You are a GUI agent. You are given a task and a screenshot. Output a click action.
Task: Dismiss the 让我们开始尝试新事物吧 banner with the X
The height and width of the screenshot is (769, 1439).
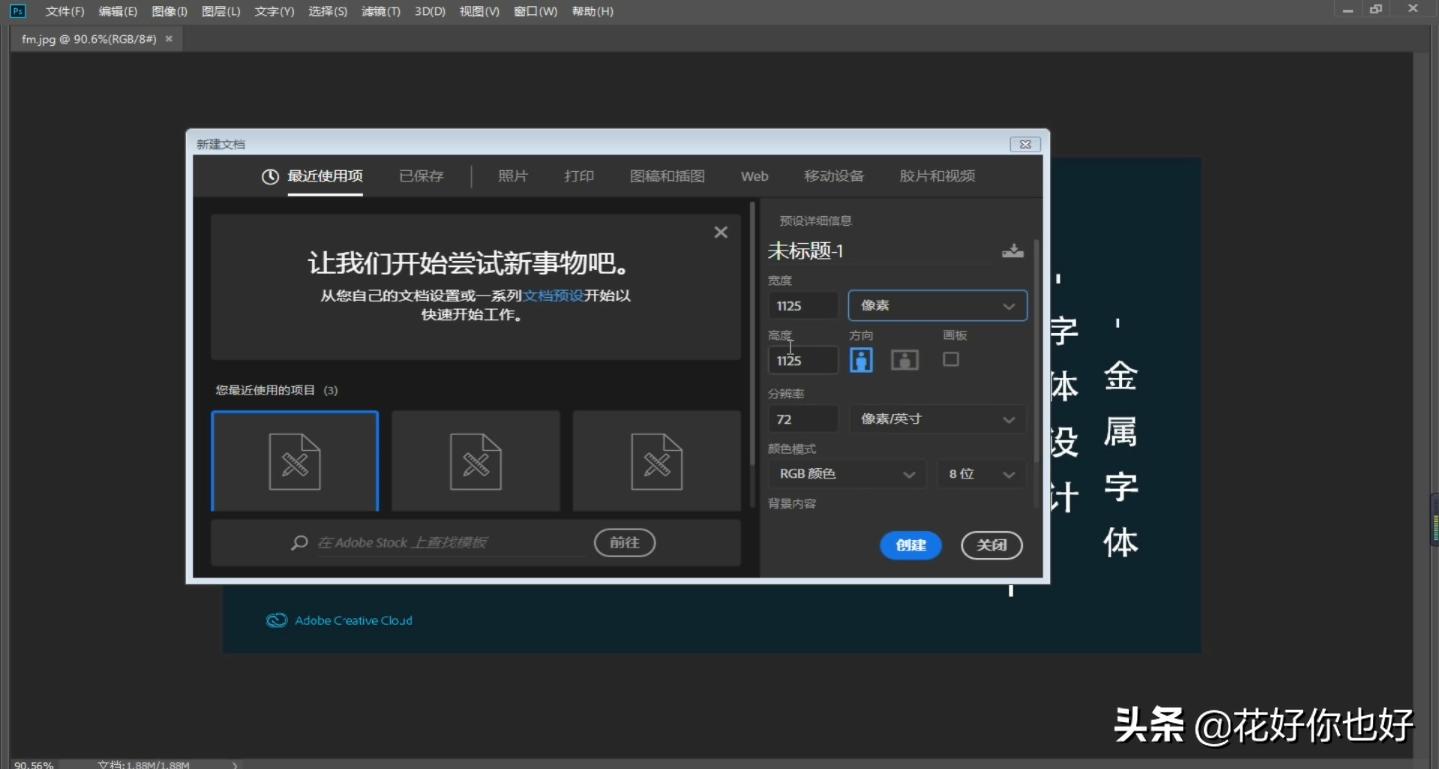pyautogui.click(x=720, y=231)
